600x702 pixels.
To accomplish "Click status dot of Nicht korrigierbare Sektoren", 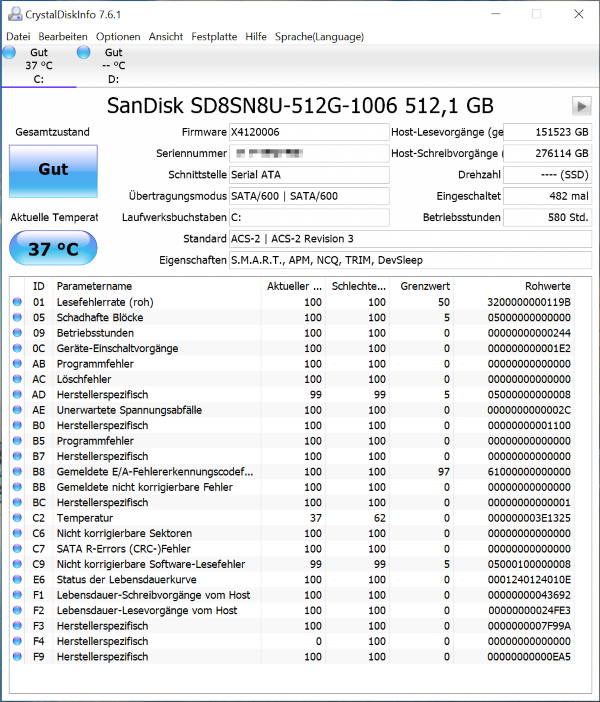I will click(x=17, y=533).
